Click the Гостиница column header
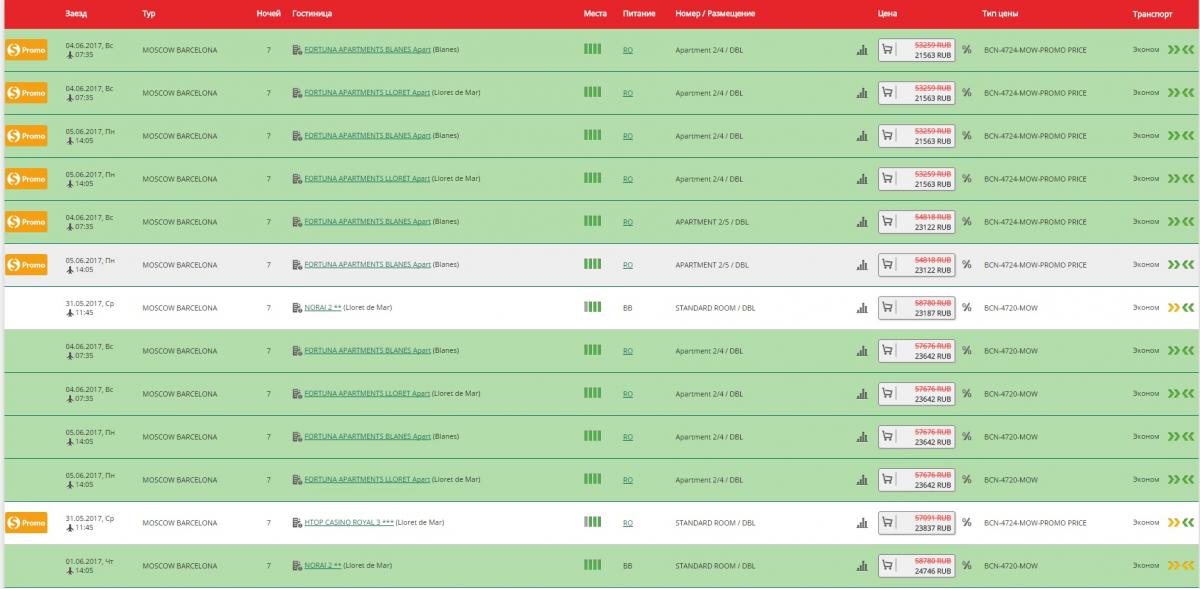1200x589 pixels. [x=312, y=14]
